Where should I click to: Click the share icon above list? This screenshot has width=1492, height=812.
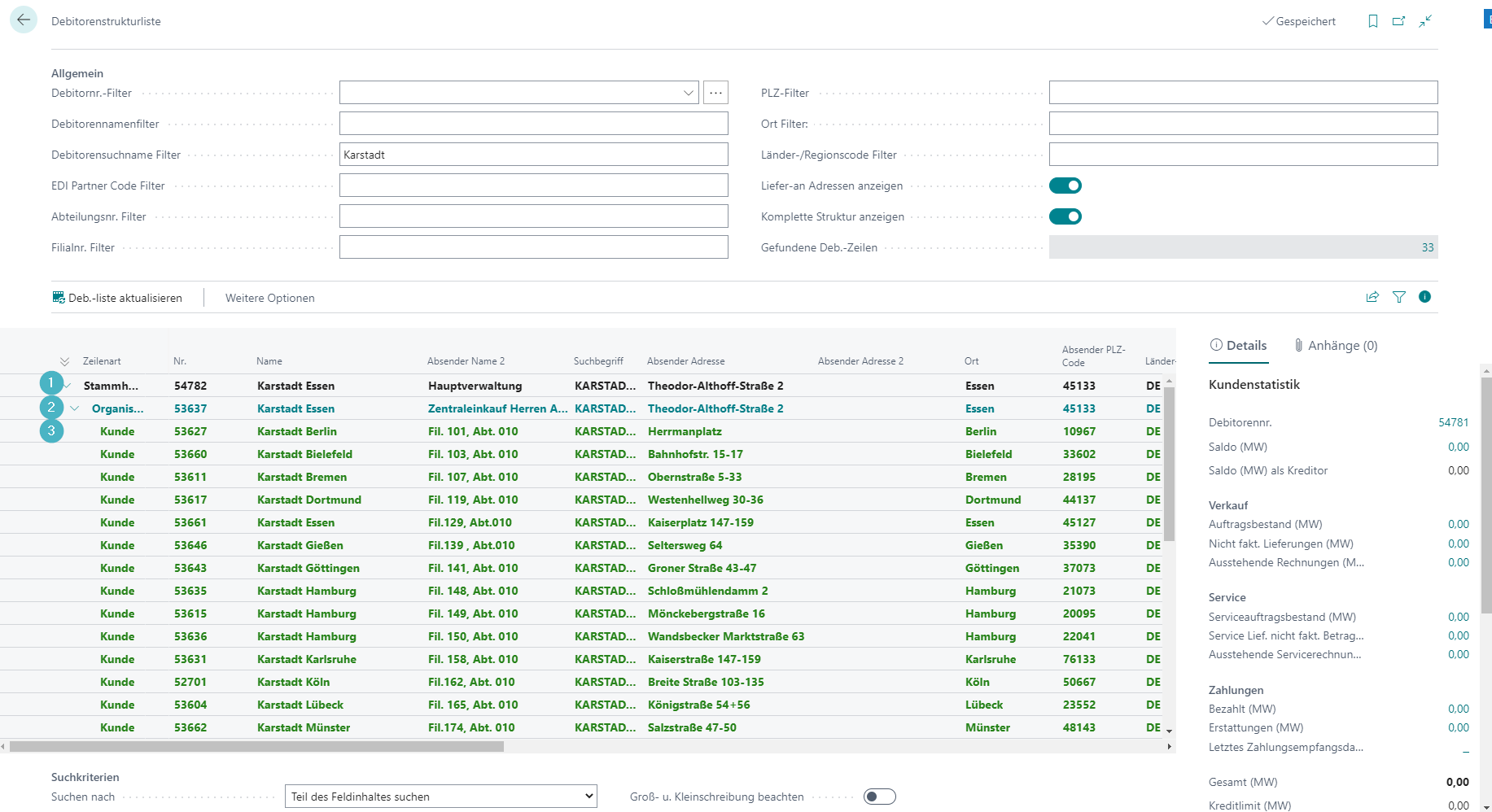coord(1372,297)
